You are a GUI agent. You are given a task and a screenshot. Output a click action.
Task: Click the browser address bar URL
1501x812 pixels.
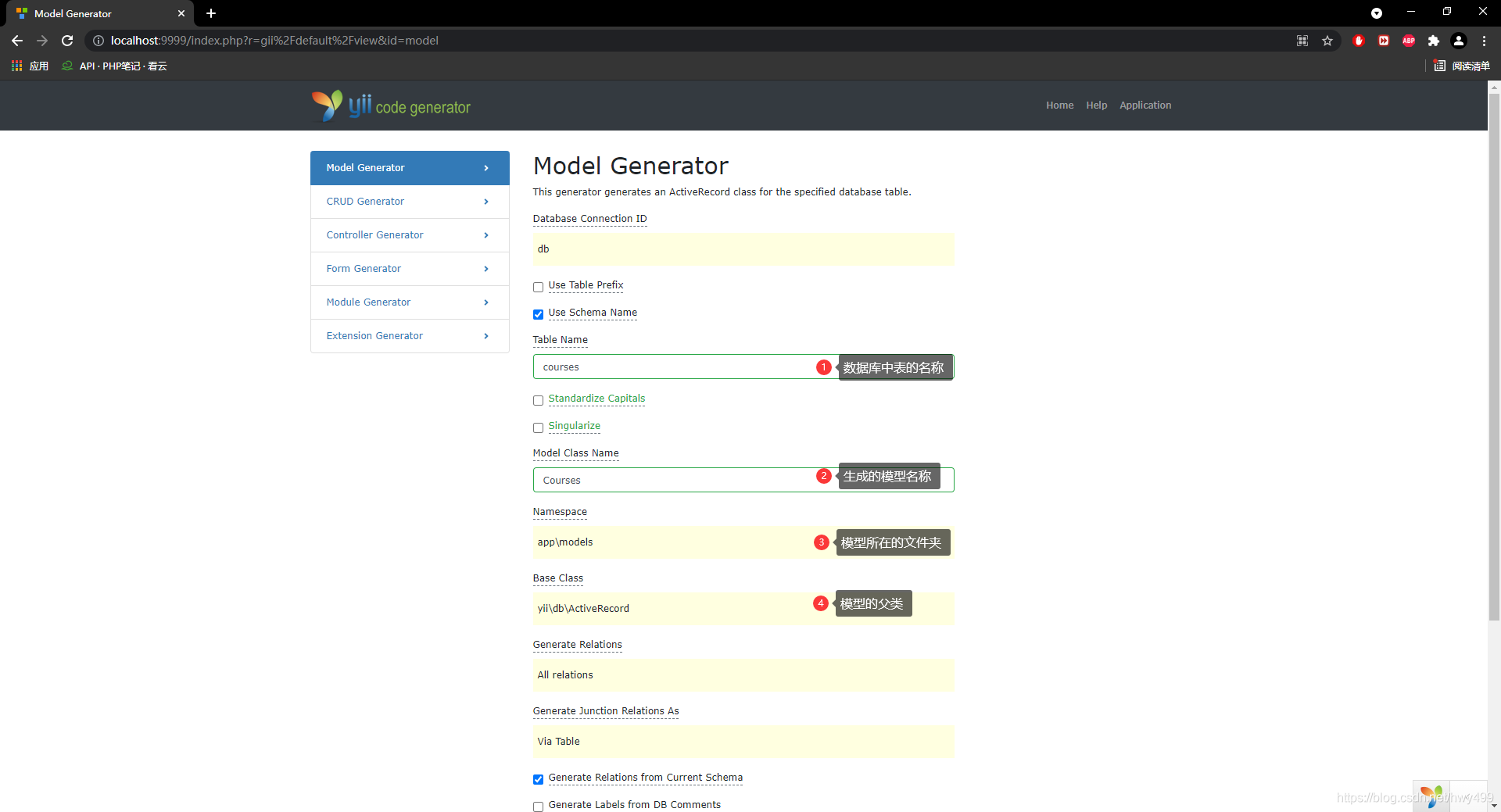(x=274, y=41)
